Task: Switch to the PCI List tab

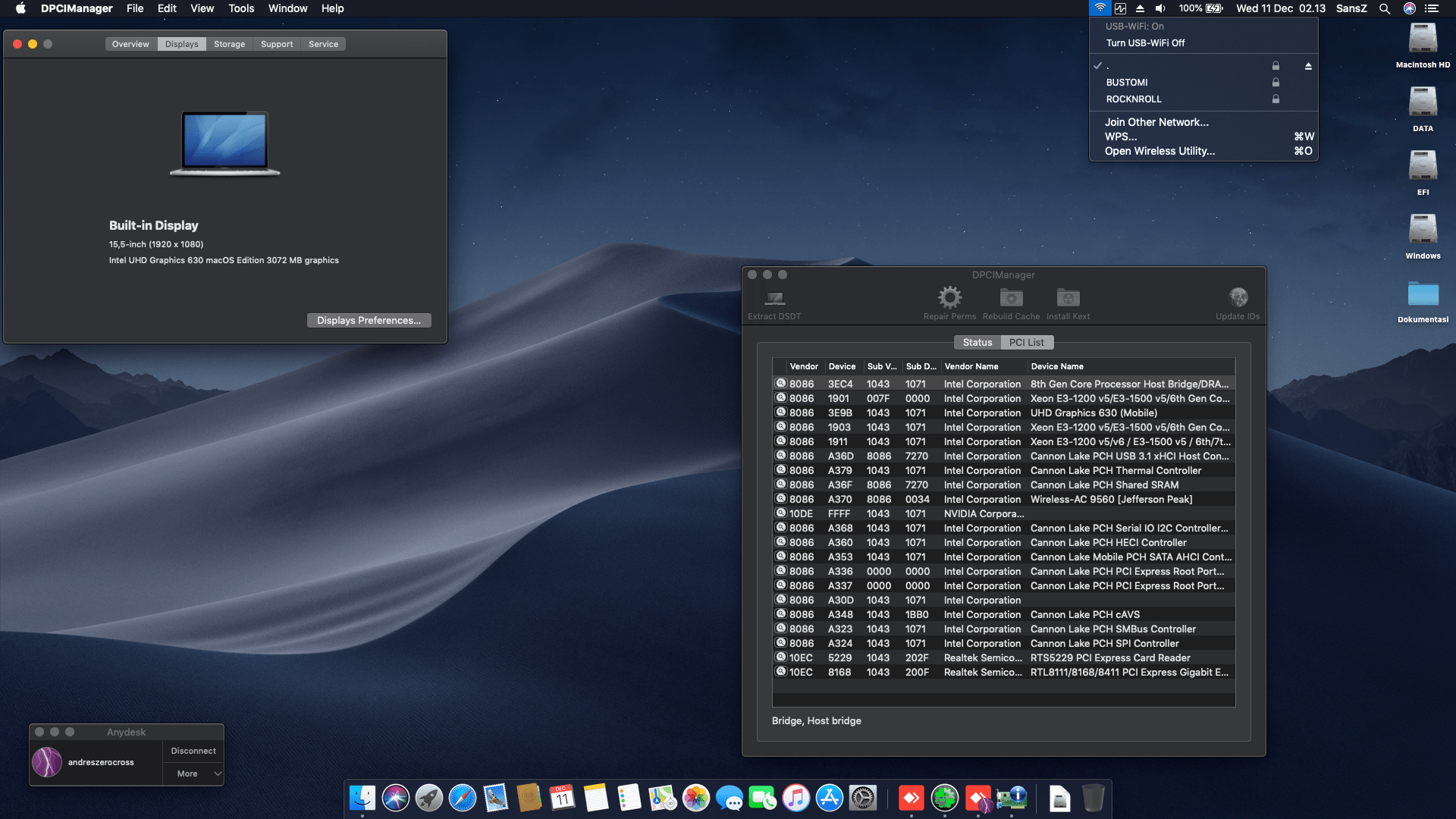Action: click(x=1026, y=342)
